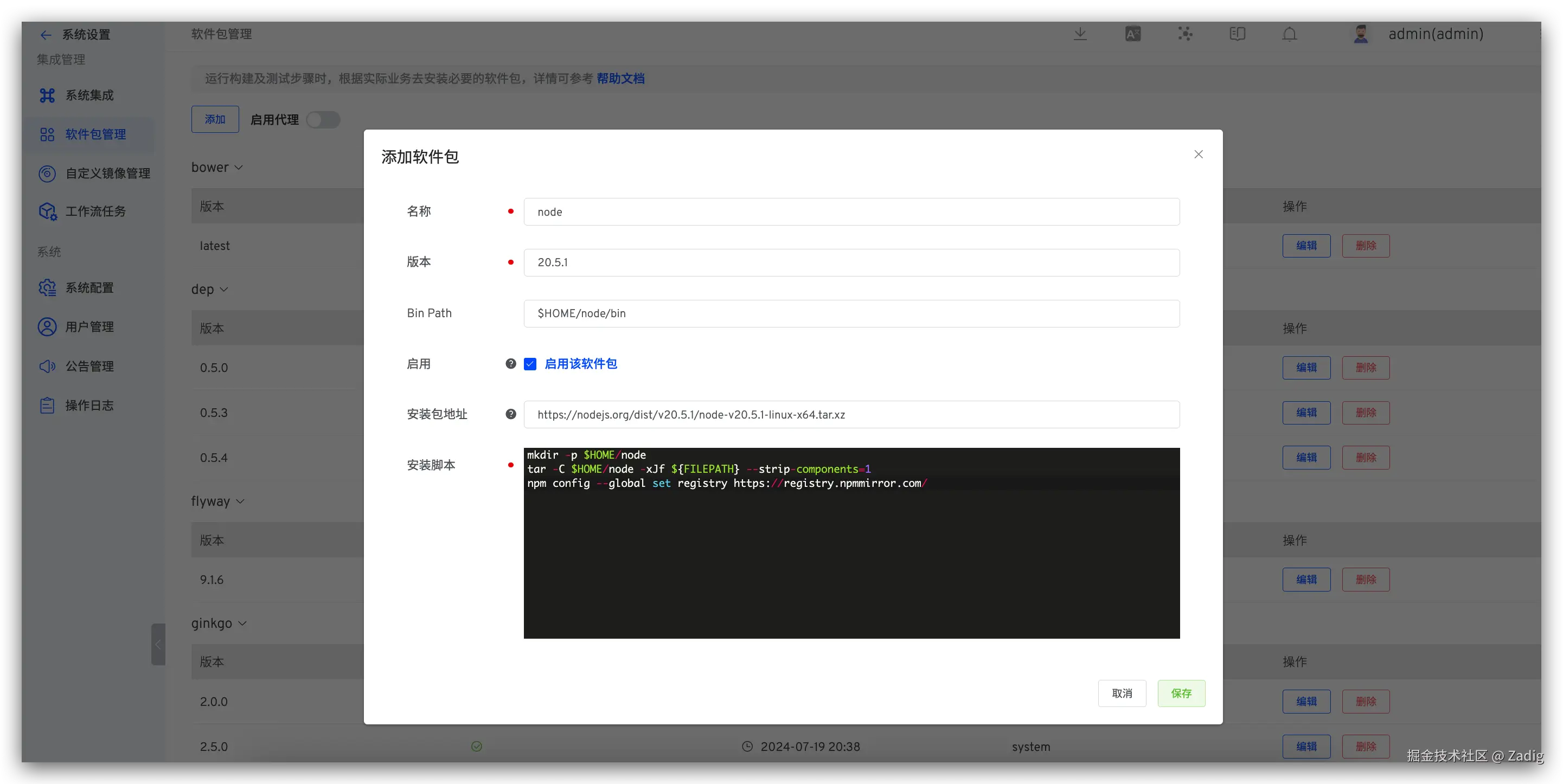Click the back arrow beside 系统设置
This screenshot has height=784, width=1563.
pos(46,35)
